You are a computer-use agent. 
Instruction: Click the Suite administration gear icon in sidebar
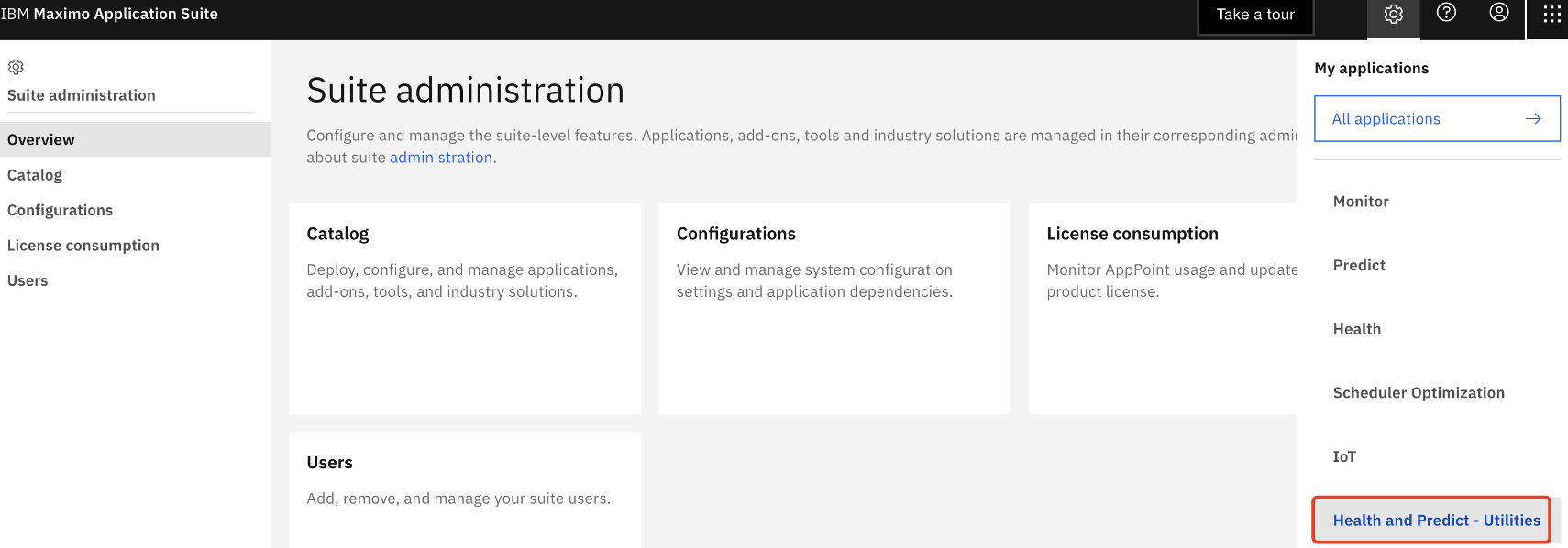click(x=16, y=67)
